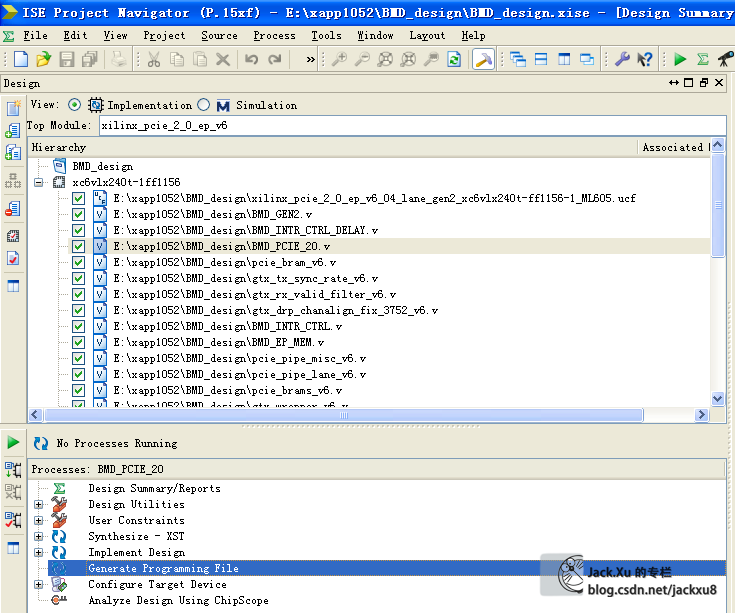Click the Zoom Out magnifier icon
This screenshot has height=613, width=735.
tap(362, 59)
